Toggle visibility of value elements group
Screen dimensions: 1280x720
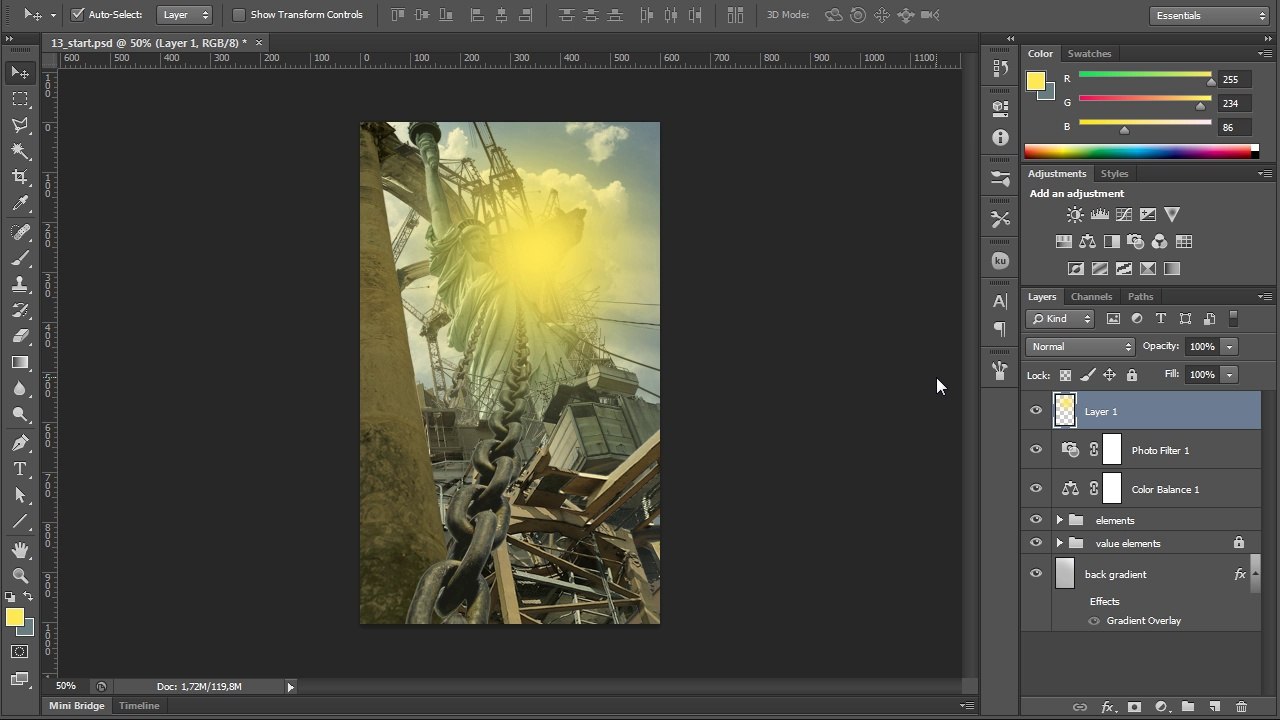pos(1036,543)
